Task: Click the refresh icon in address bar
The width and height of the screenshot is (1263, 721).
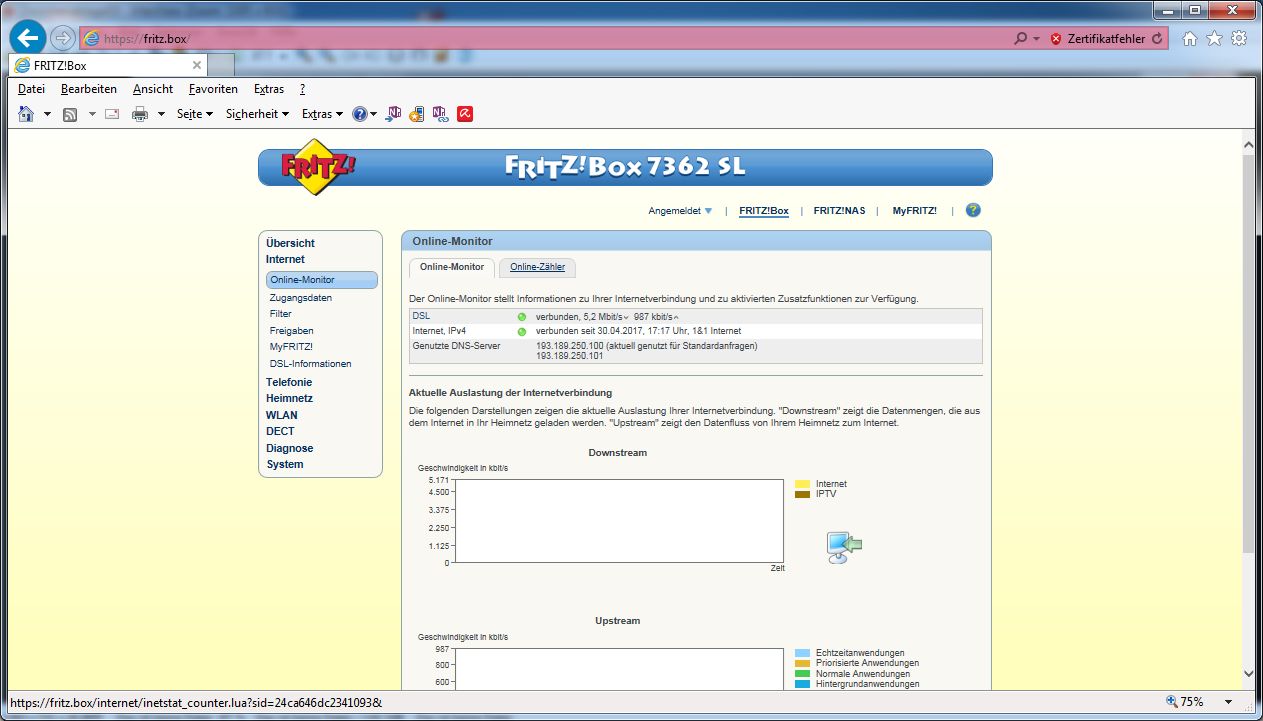Action: pyautogui.click(x=1157, y=38)
